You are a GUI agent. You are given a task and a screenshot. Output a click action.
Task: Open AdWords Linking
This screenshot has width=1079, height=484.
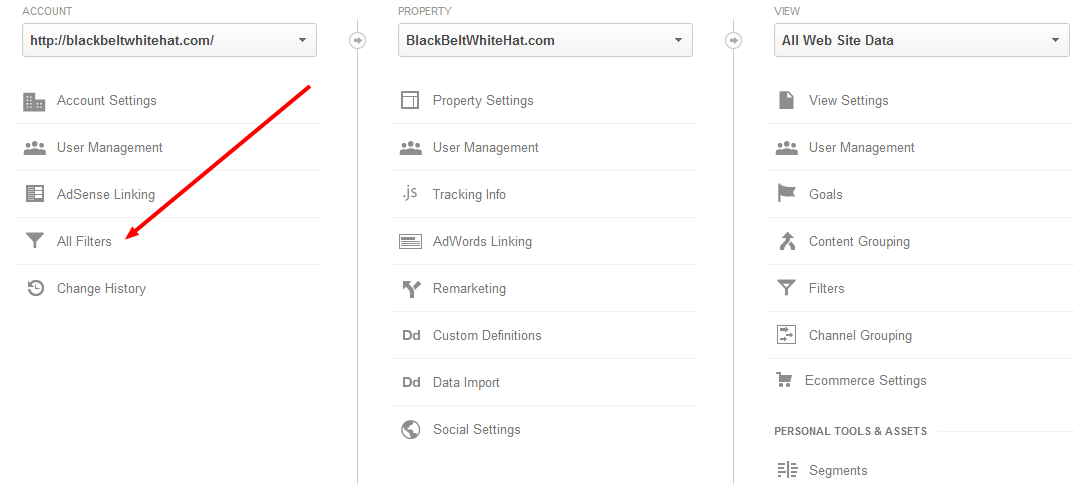point(482,241)
